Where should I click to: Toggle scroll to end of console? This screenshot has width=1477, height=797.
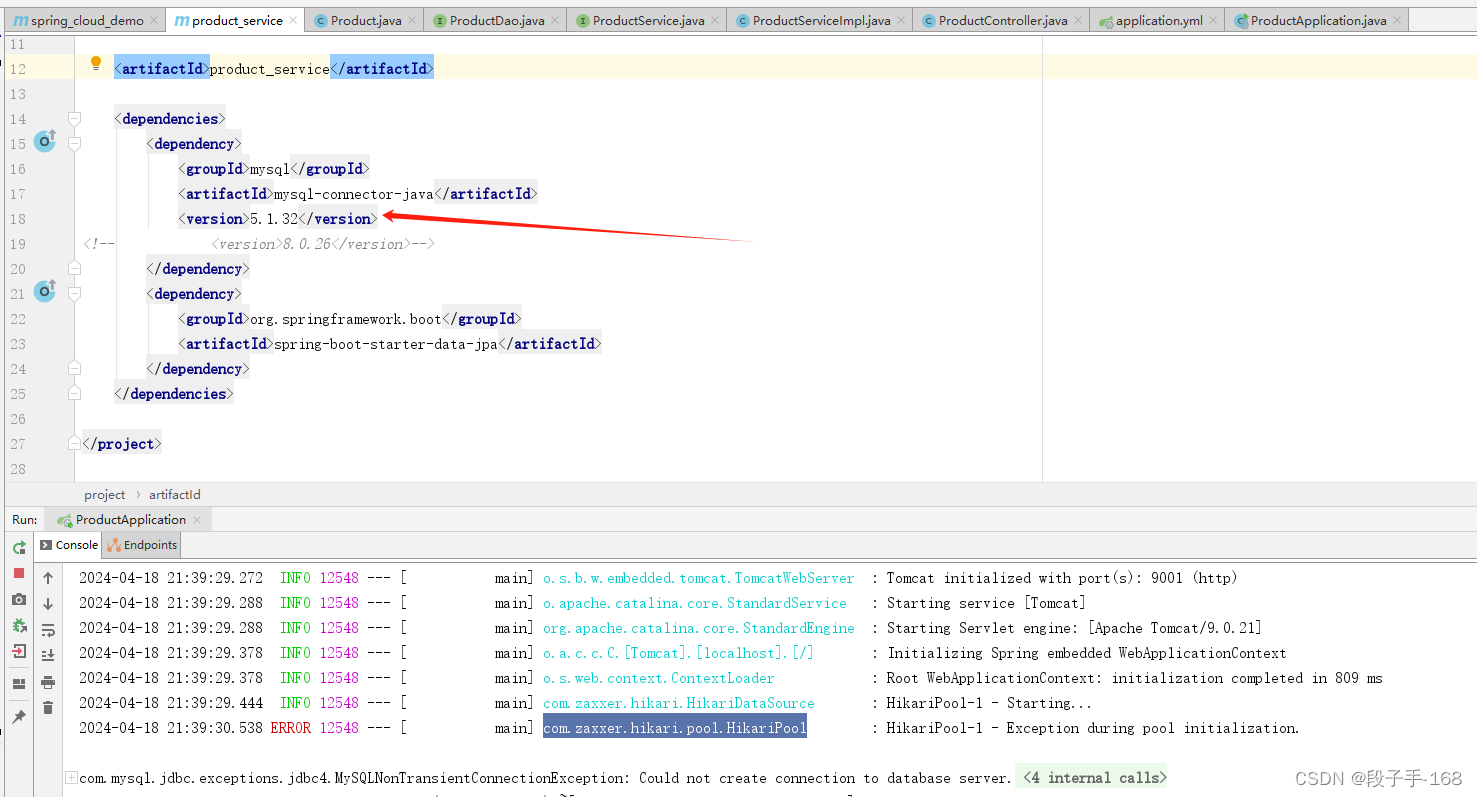click(48, 656)
